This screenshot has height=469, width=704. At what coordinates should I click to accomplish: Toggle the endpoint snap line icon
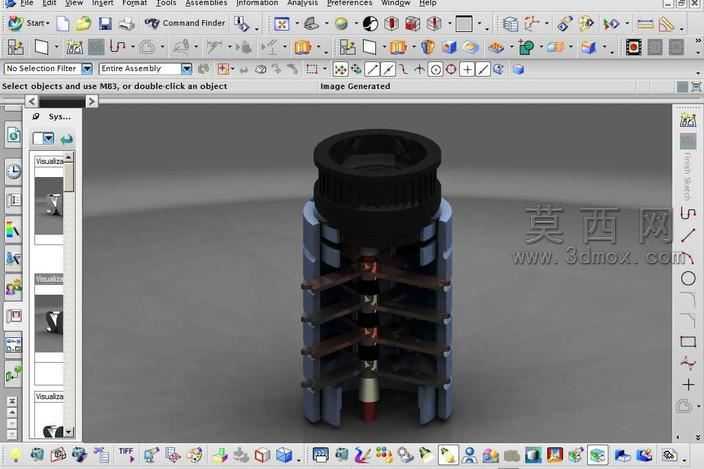tap(372, 70)
